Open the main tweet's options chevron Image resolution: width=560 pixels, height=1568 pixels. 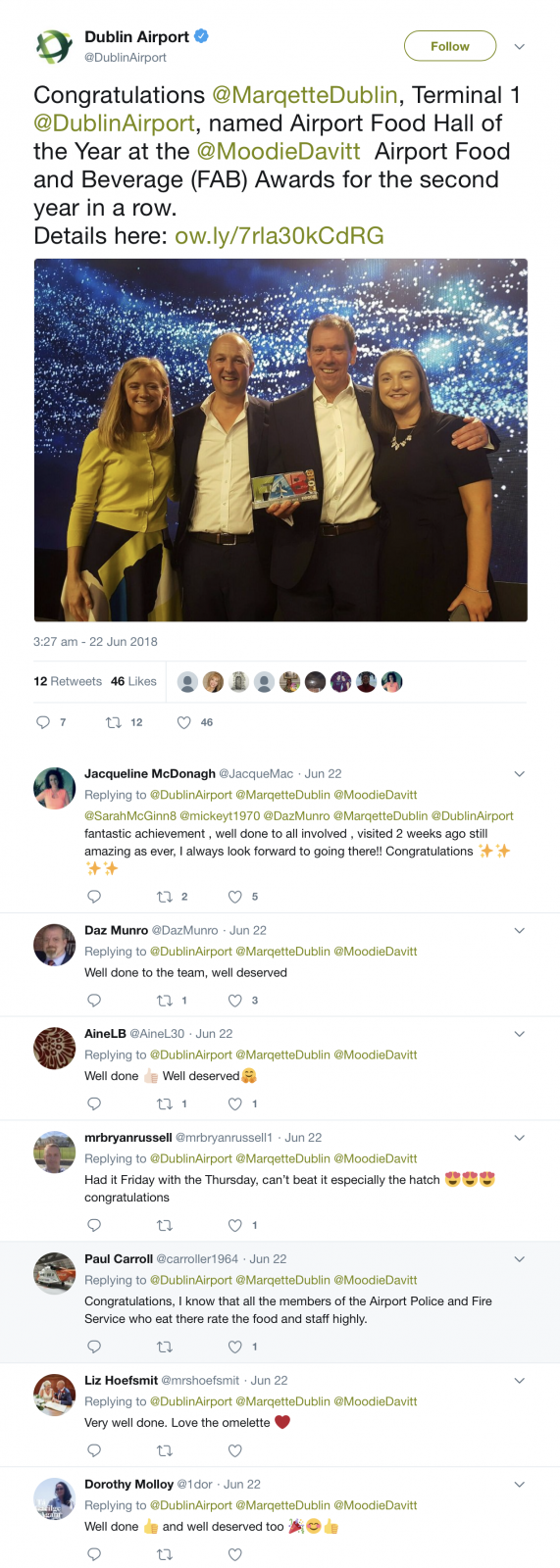(520, 46)
